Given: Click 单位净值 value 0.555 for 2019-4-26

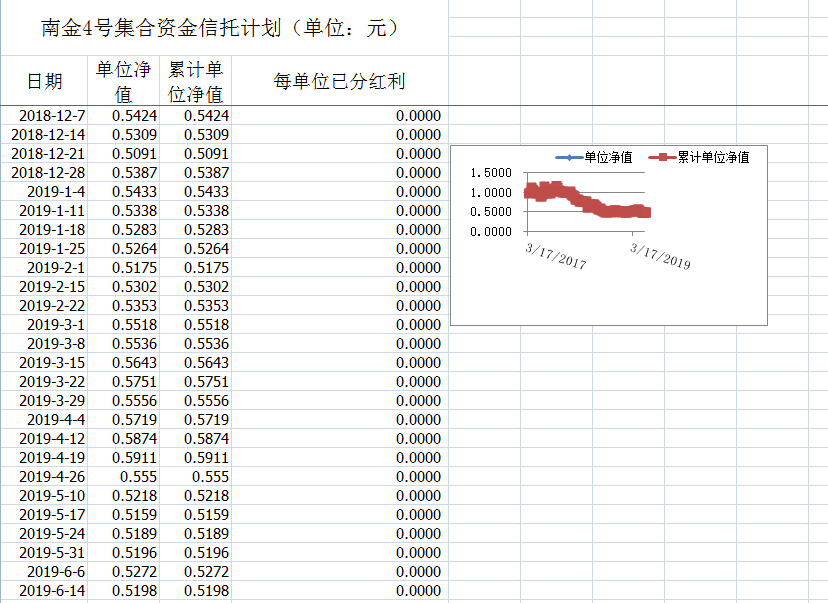Looking at the screenshot, I should click(124, 477).
